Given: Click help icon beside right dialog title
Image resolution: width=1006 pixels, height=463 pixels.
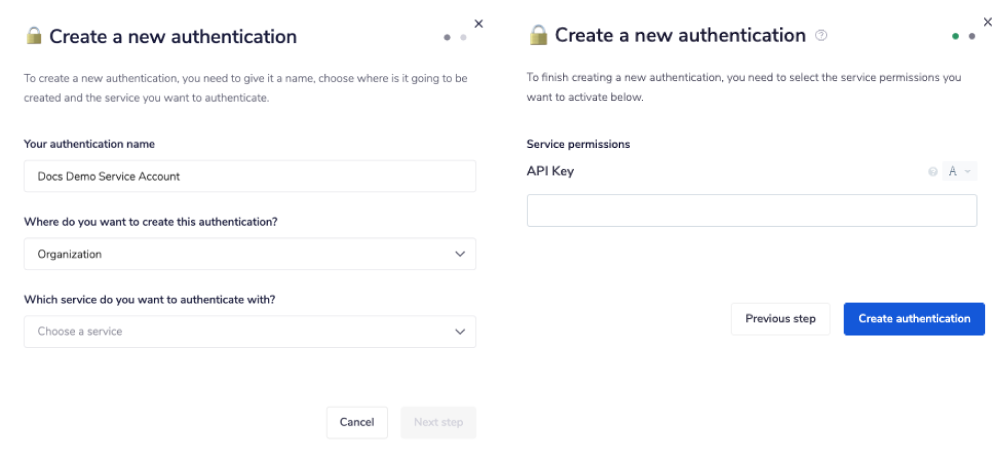Looking at the screenshot, I should (x=821, y=35).
